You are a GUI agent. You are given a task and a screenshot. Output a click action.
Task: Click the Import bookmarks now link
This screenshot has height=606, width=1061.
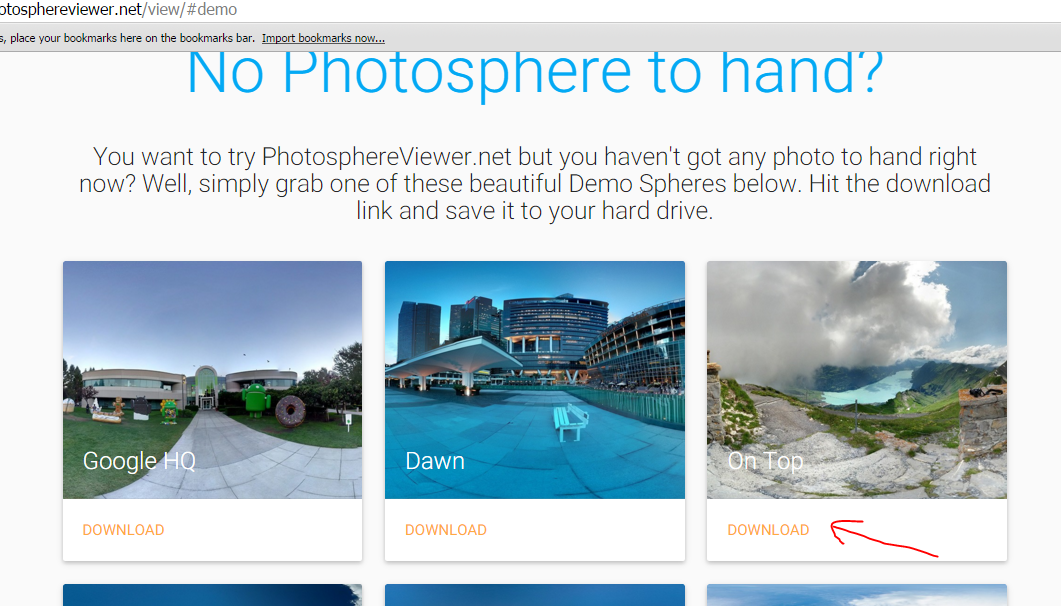[323, 38]
